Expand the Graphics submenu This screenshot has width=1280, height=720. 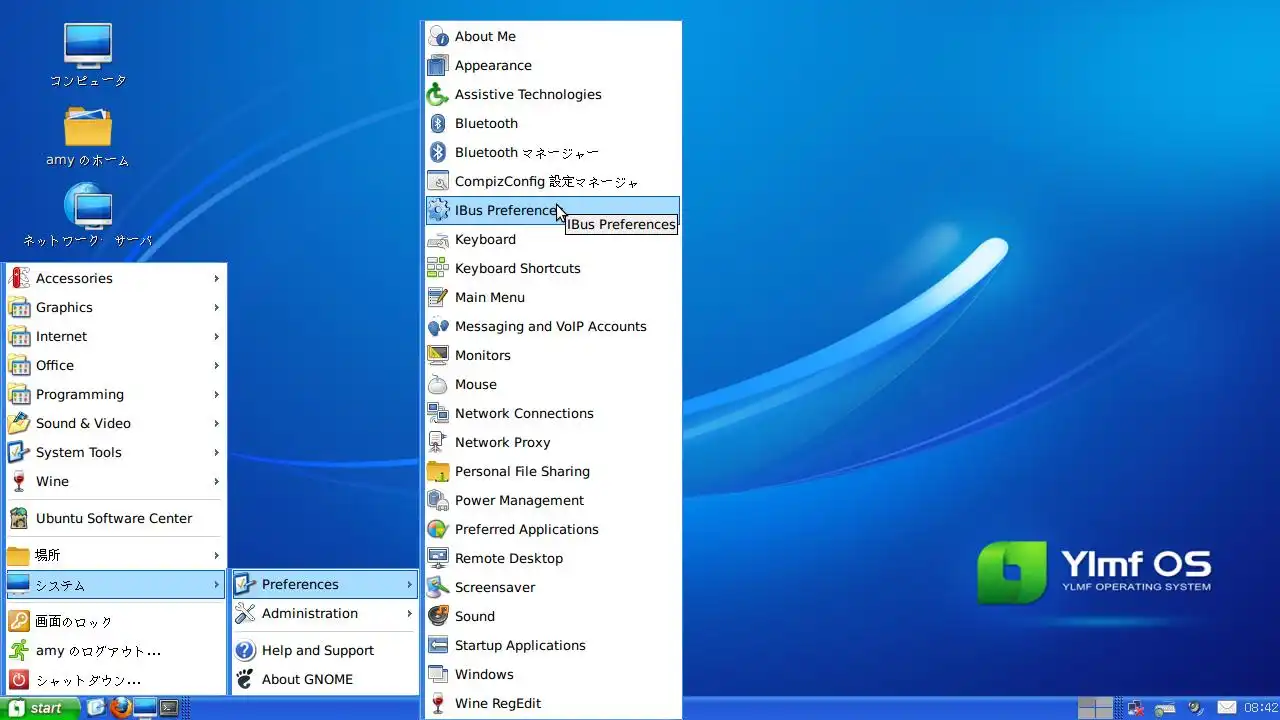pyautogui.click(x=115, y=307)
